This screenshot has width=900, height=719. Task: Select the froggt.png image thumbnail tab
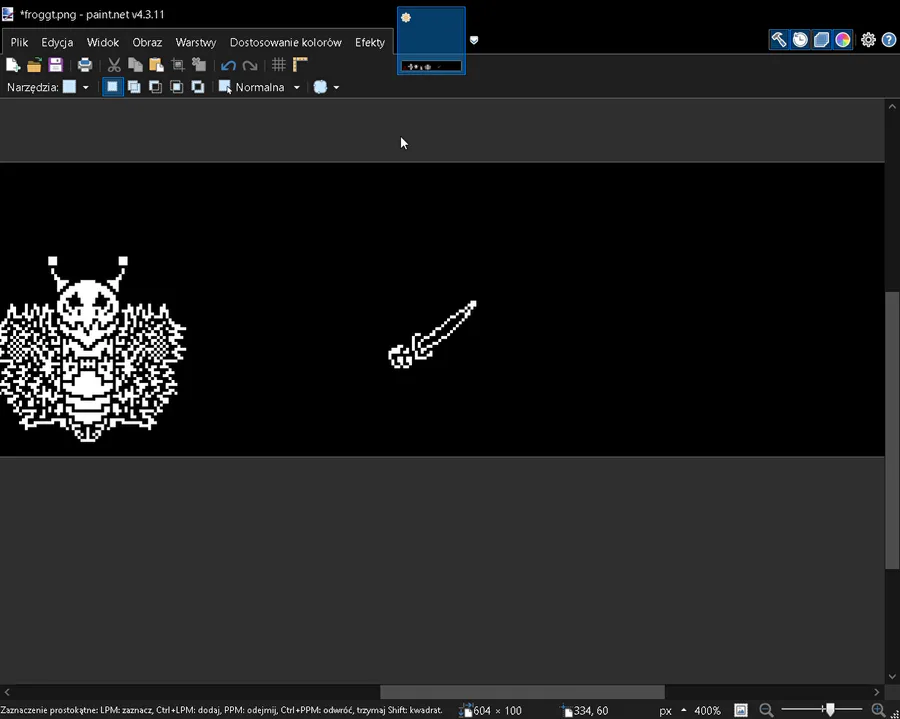pyautogui.click(x=431, y=41)
